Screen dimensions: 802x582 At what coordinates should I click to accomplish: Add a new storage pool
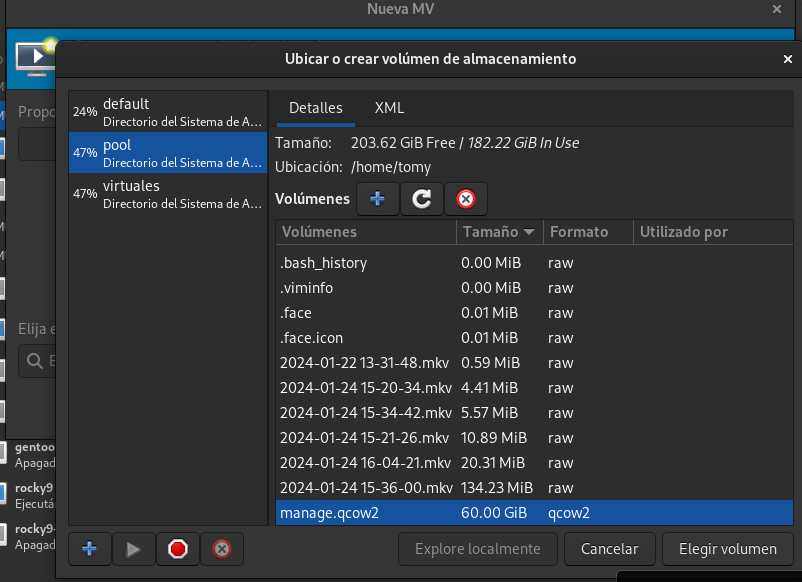point(89,548)
